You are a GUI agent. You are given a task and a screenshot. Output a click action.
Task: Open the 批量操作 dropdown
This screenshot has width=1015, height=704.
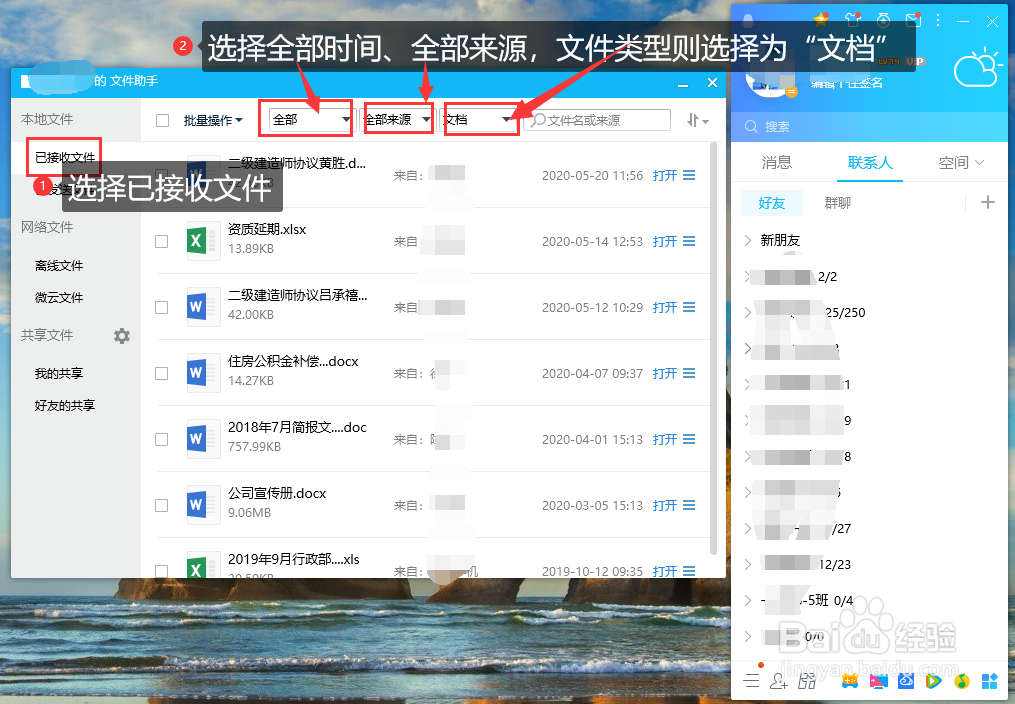pos(213,120)
